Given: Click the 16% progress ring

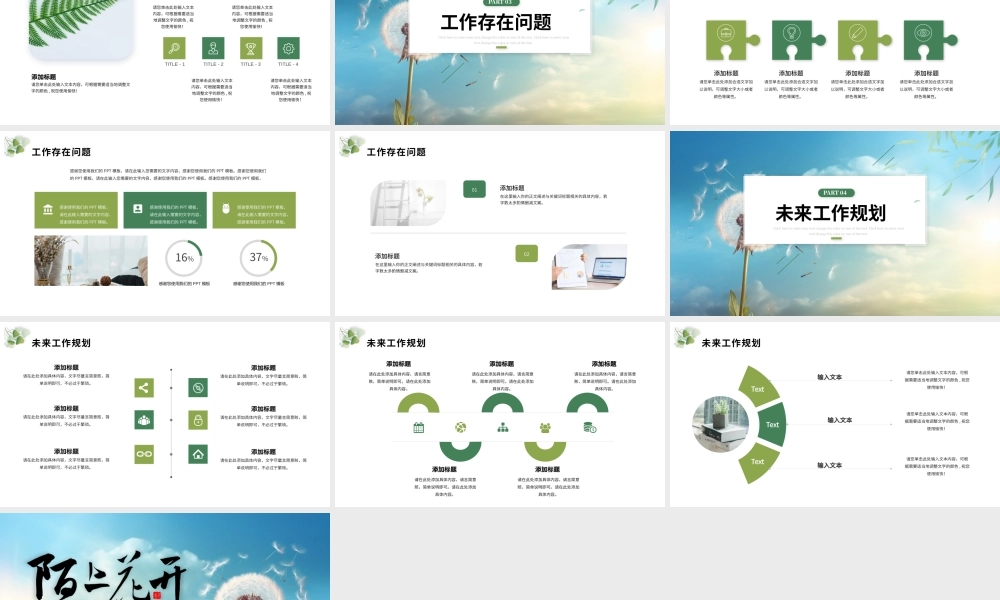Looking at the screenshot, I should [184, 258].
